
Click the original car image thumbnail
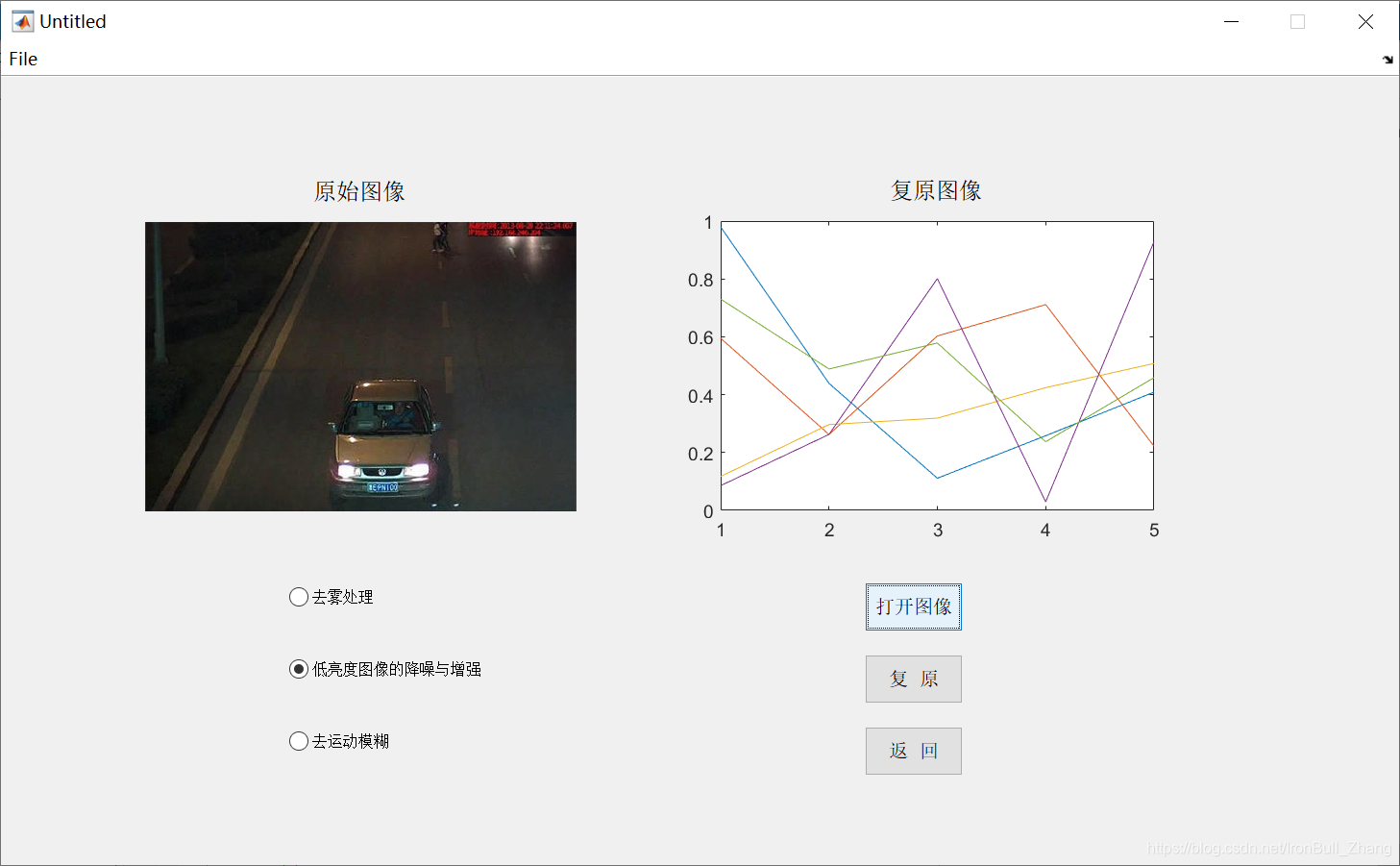pyautogui.click(x=360, y=366)
